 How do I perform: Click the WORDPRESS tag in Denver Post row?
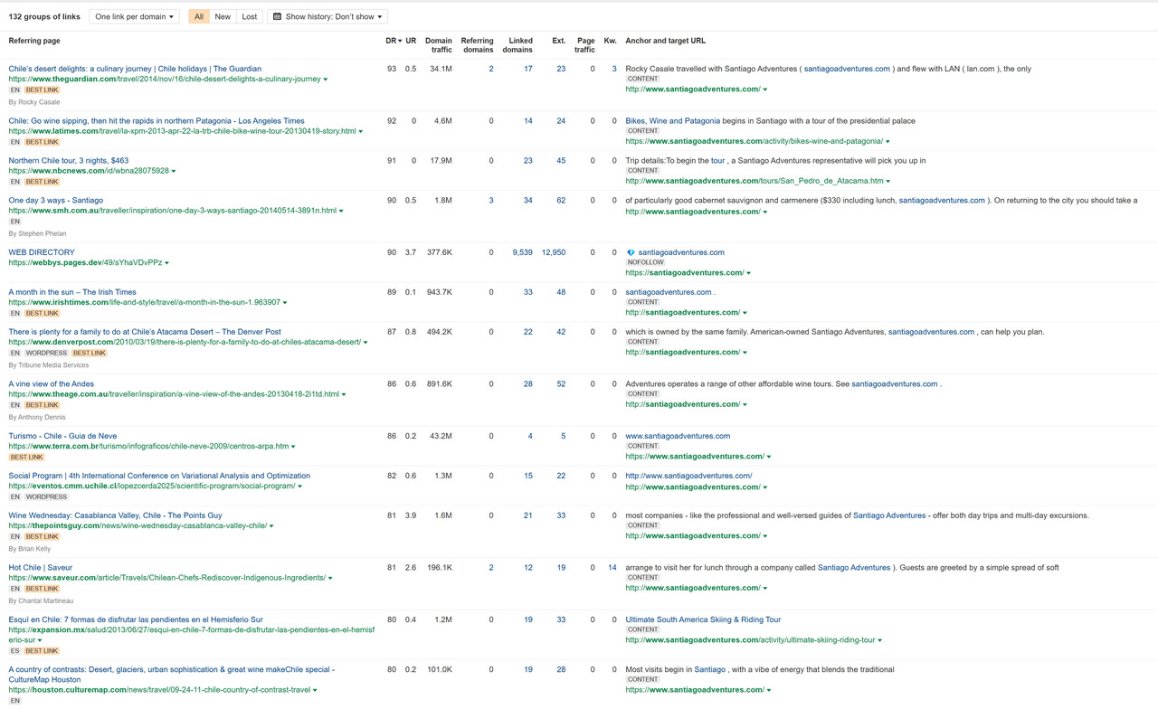46,353
